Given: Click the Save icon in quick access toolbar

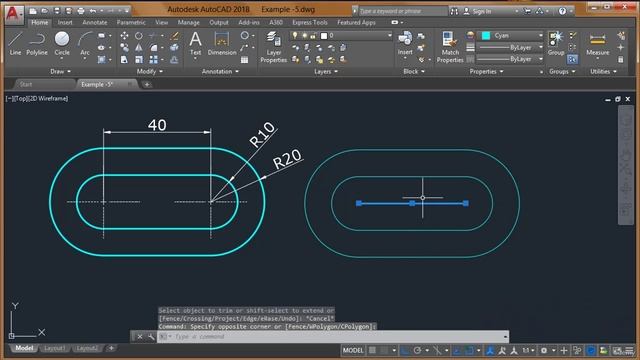Looking at the screenshot, I should pyautogui.click(x=57, y=11).
